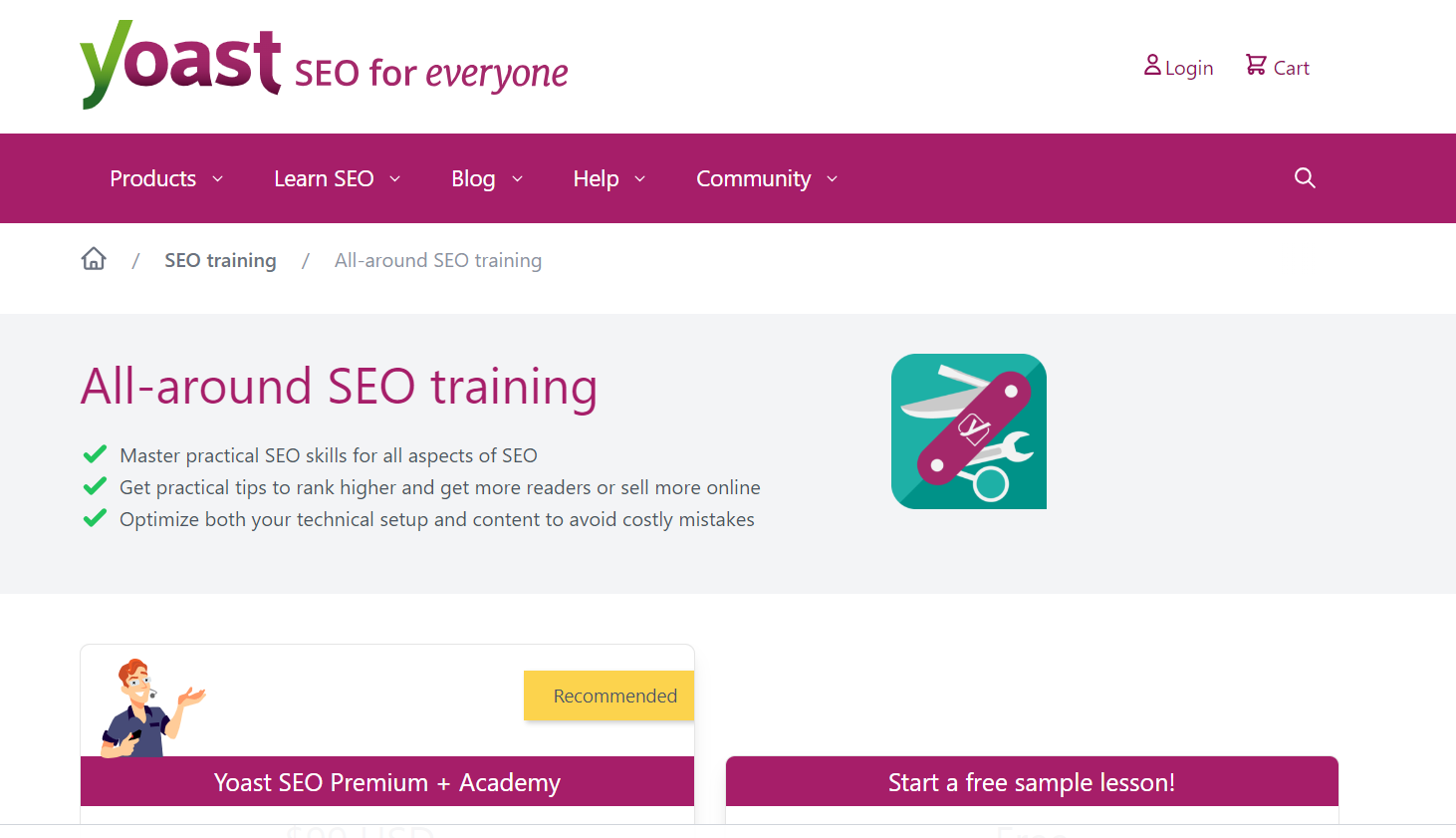Click checkmark beside 'Get practical tips'

(x=95, y=487)
